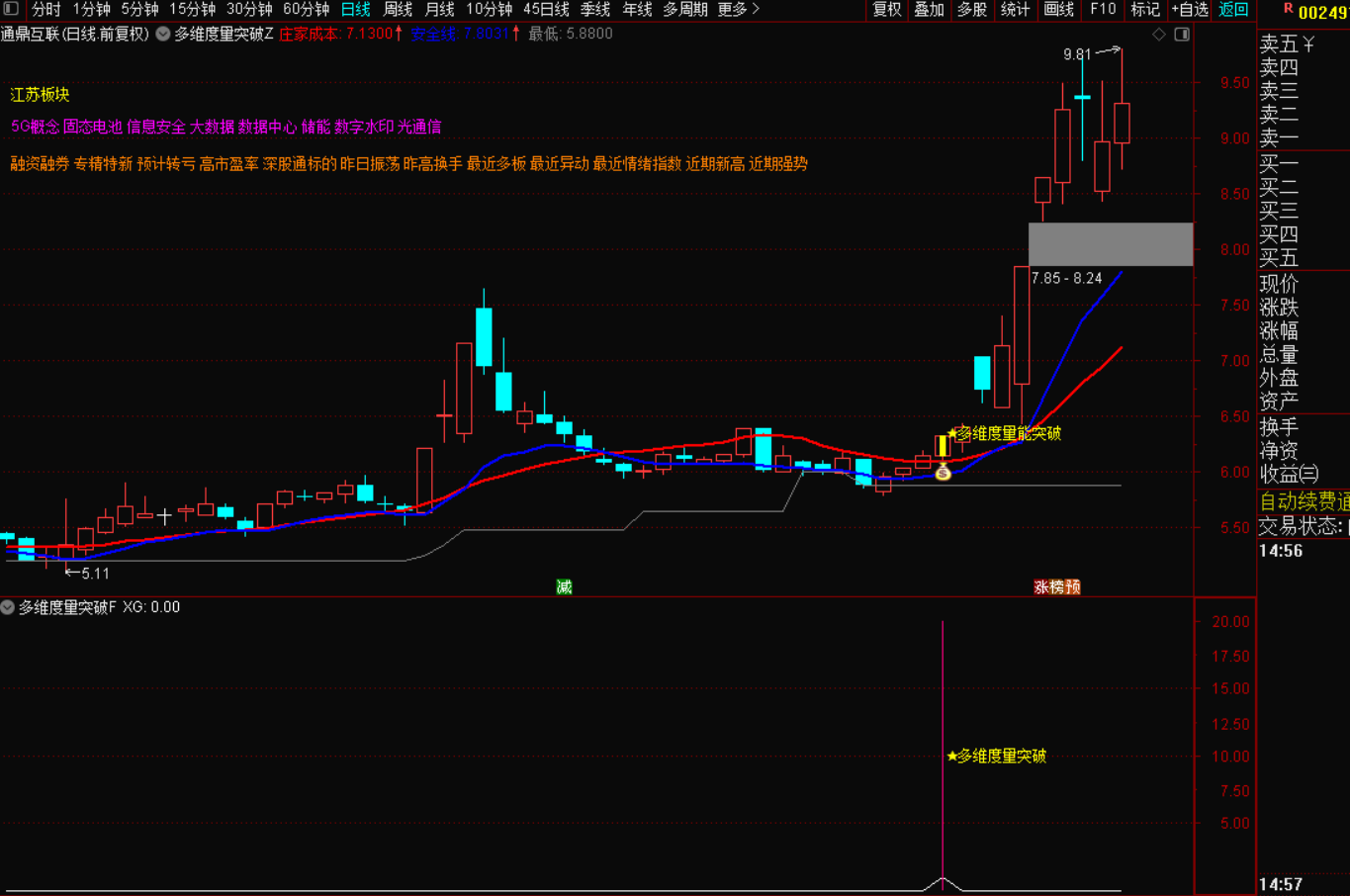Click the gray 7.85 - 8.24 gap zone
Image resolution: width=1350 pixels, height=896 pixels.
point(1111,244)
